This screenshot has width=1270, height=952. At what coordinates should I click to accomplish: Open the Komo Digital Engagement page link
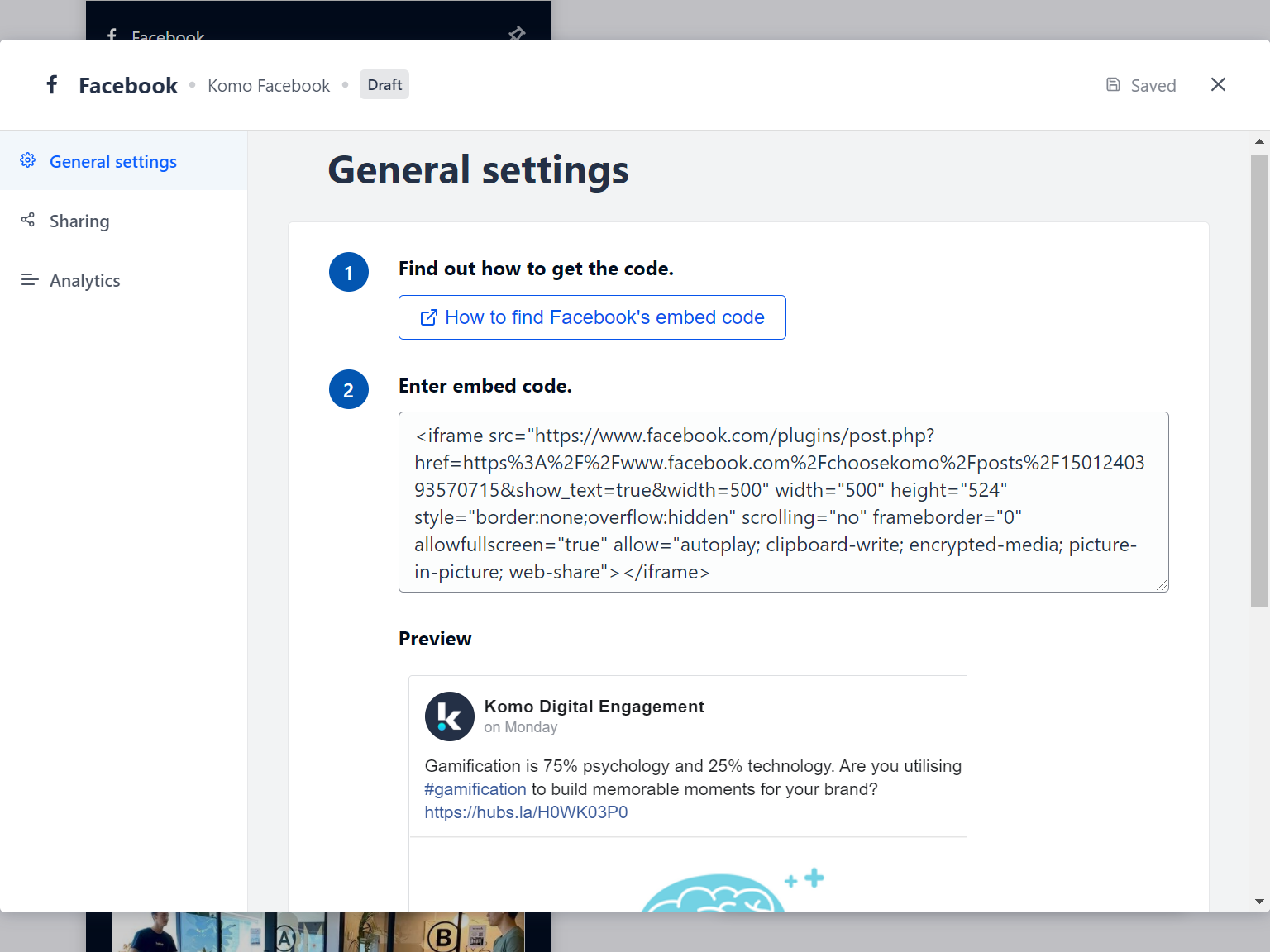[x=594, y=707]
